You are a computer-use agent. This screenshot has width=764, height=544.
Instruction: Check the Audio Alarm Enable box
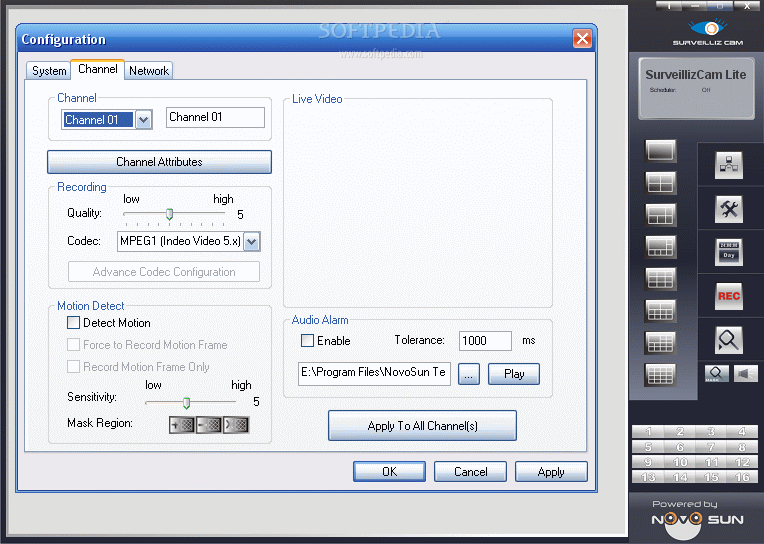pos(307,340)
